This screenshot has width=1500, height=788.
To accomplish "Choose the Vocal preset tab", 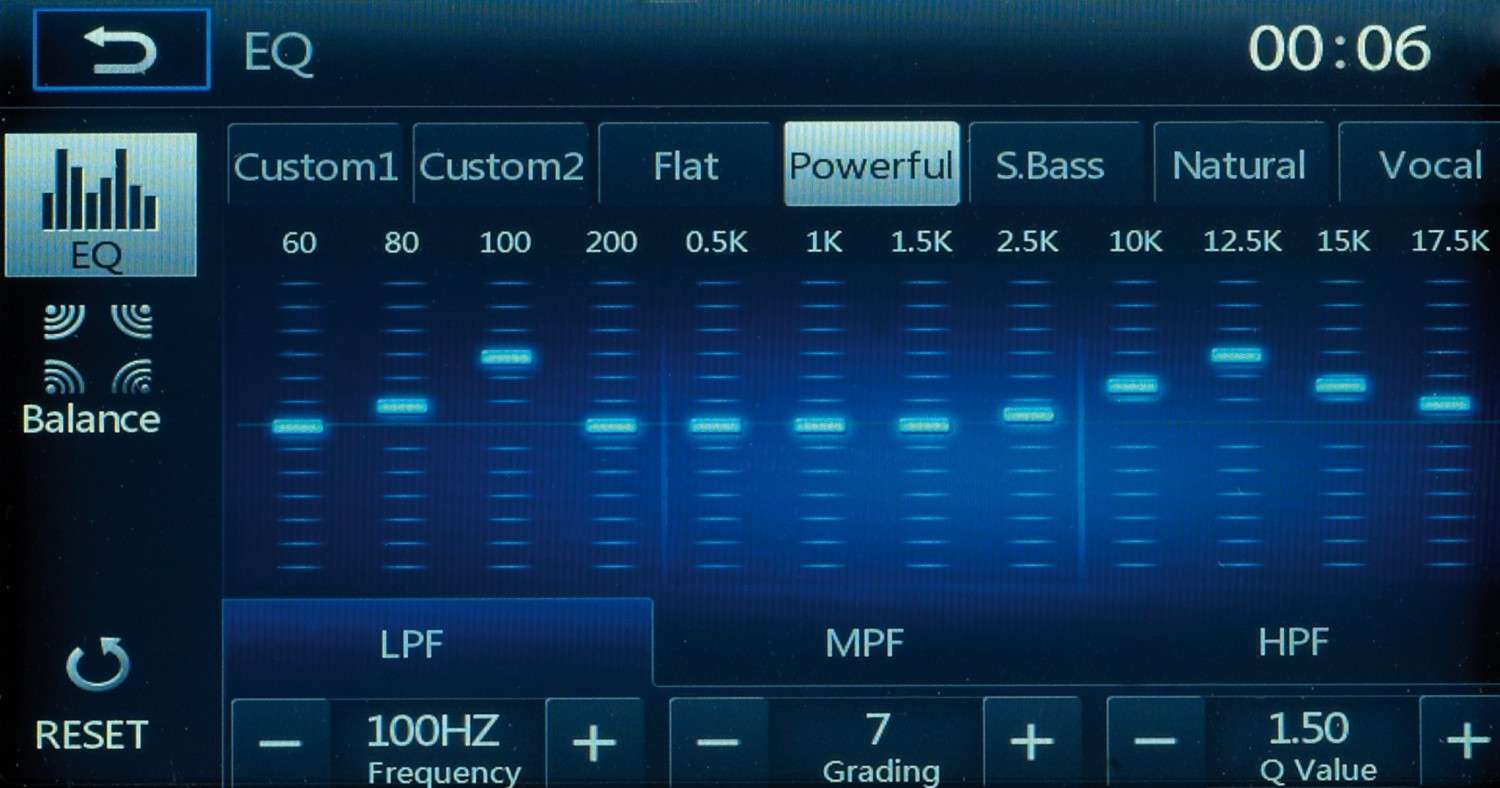I will click(x=1420, y=165).
